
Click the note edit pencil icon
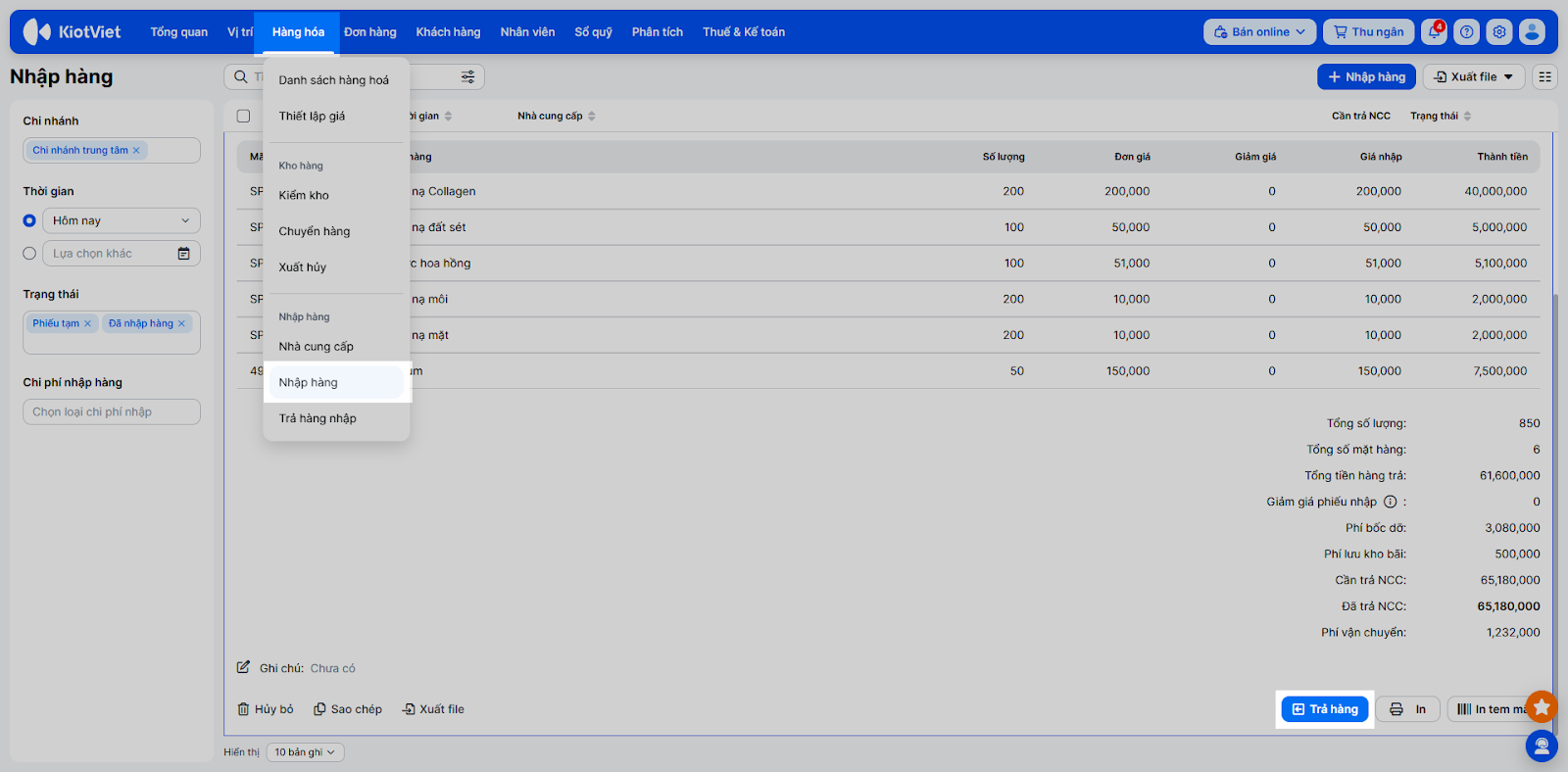point(243,667)
